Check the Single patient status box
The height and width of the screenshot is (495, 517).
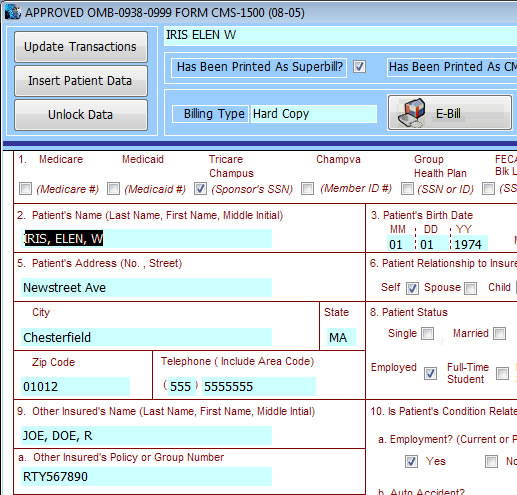[427, 333]
